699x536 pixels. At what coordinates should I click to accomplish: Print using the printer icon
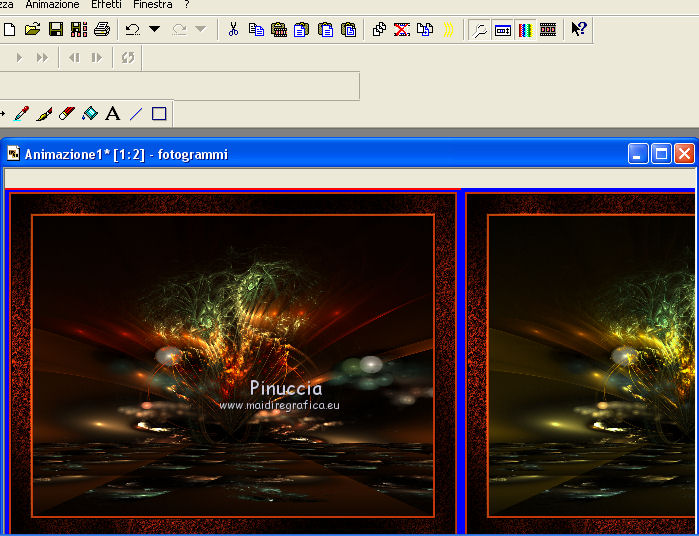click(x=102, y=29)
